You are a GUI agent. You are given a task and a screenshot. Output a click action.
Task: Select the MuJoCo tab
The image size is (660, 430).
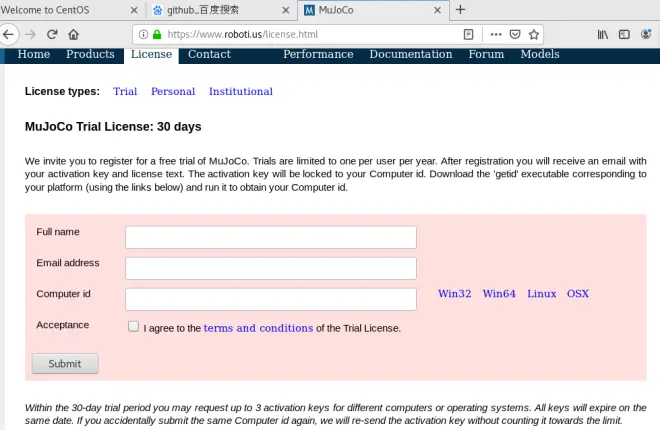[x=373, y=10]
